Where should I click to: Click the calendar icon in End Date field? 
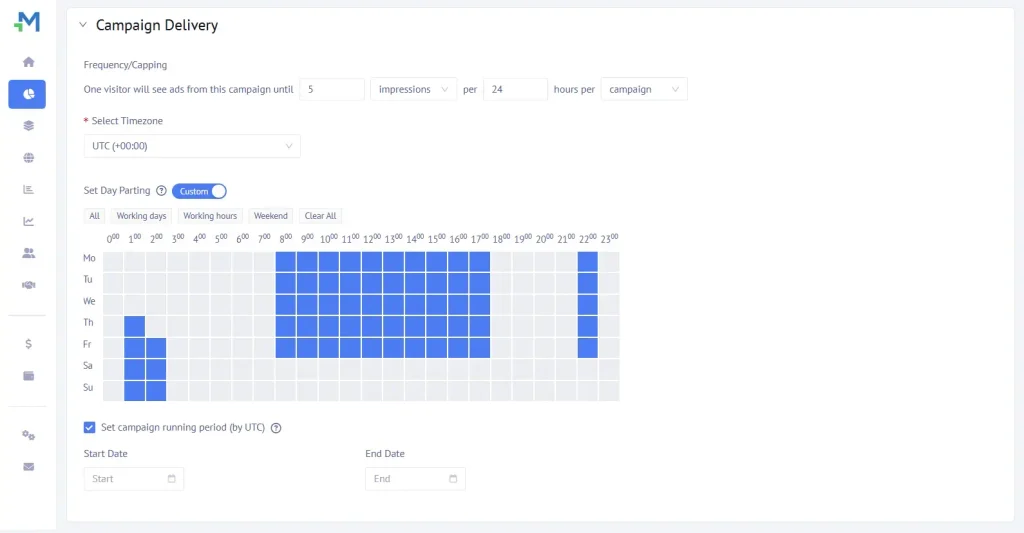[x=453, y=479]
